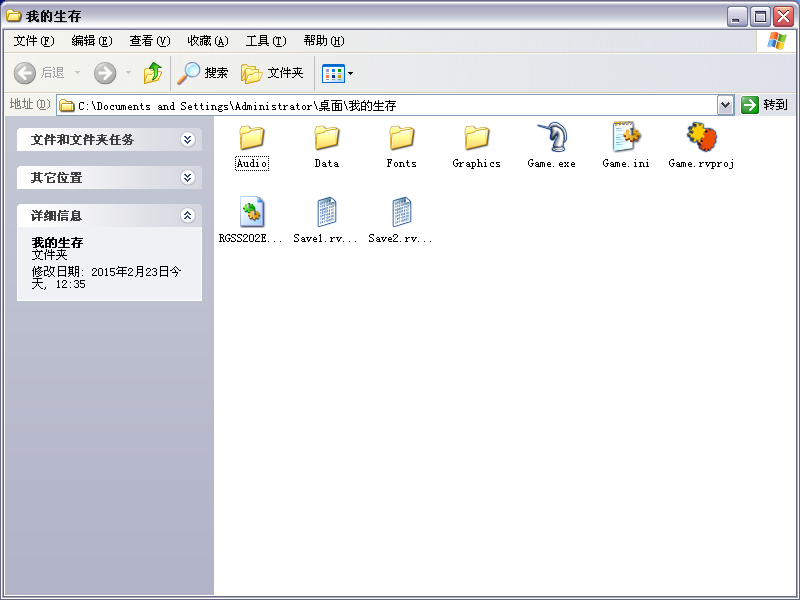Viewport: 800px width, 600px height.
Task: Expand the 其它位置 panel
Action: pos(188,178)
